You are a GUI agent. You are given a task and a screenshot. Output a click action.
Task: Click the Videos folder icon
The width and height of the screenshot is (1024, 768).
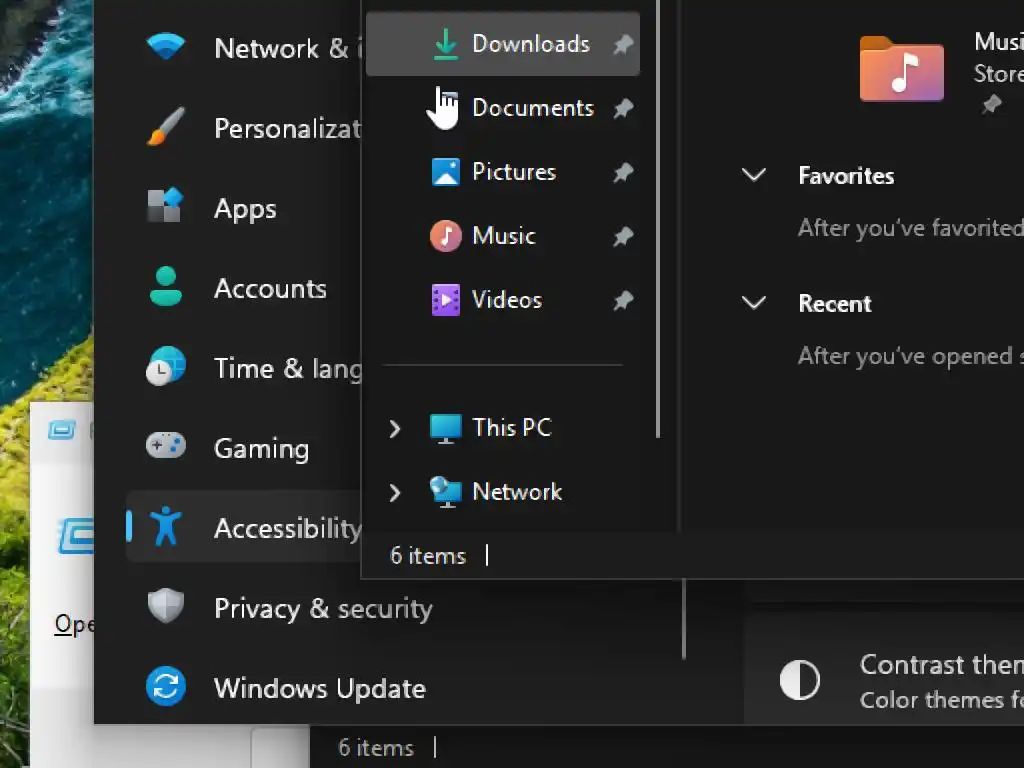[446, 300]
